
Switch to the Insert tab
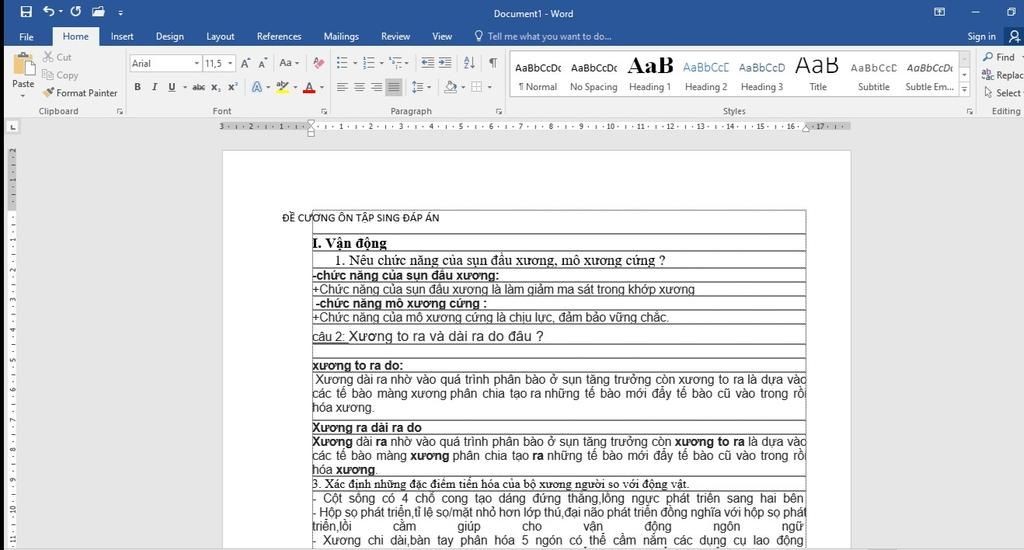pyautogui.click(x=122, y=37)
